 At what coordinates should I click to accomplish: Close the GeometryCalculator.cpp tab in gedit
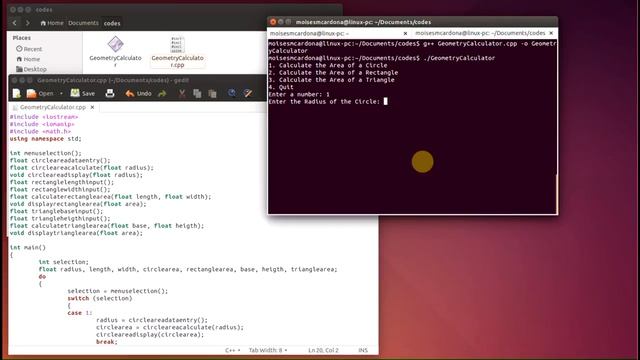point(92,107)
